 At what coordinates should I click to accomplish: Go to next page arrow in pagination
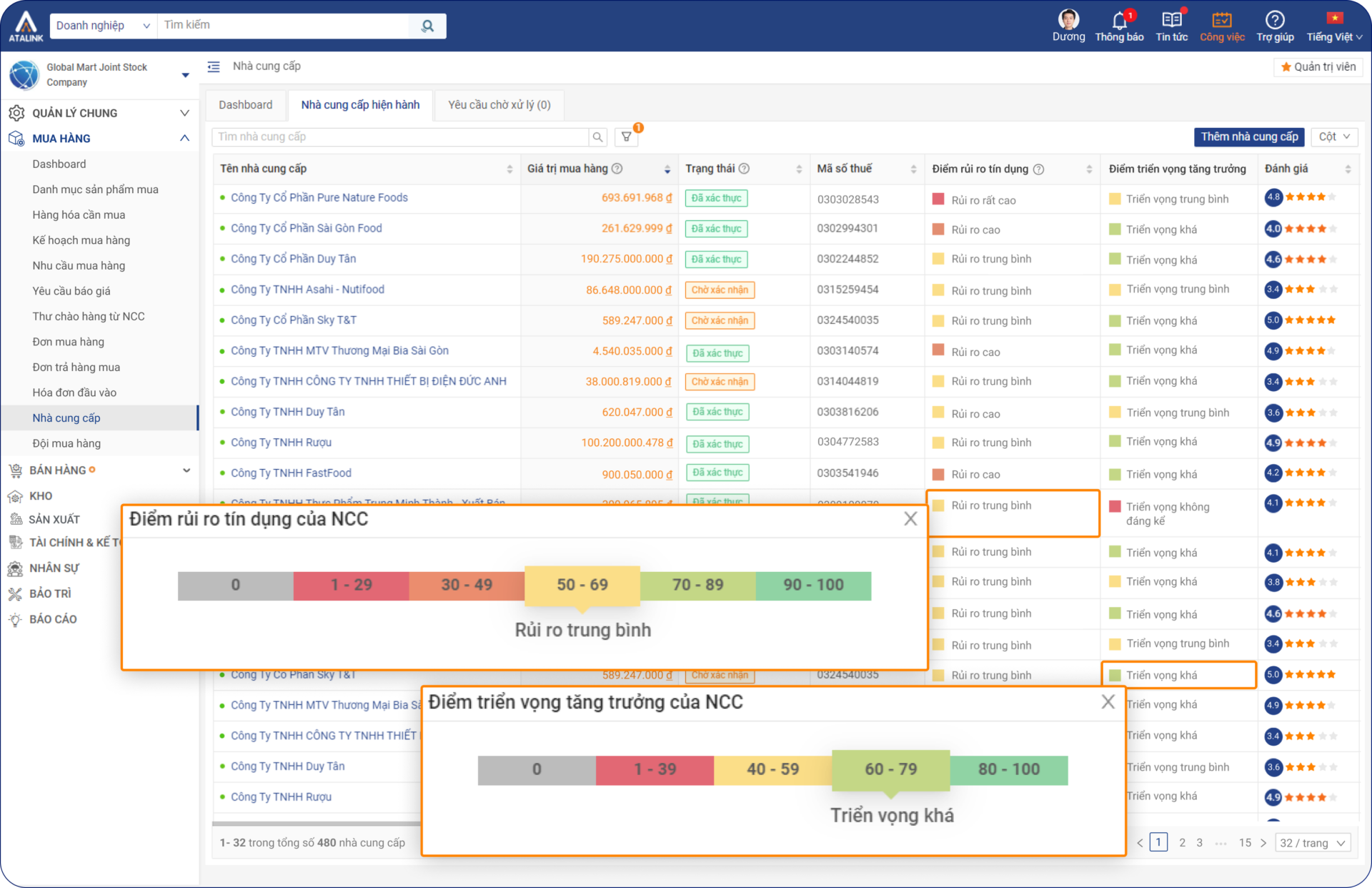(1263, 843)
